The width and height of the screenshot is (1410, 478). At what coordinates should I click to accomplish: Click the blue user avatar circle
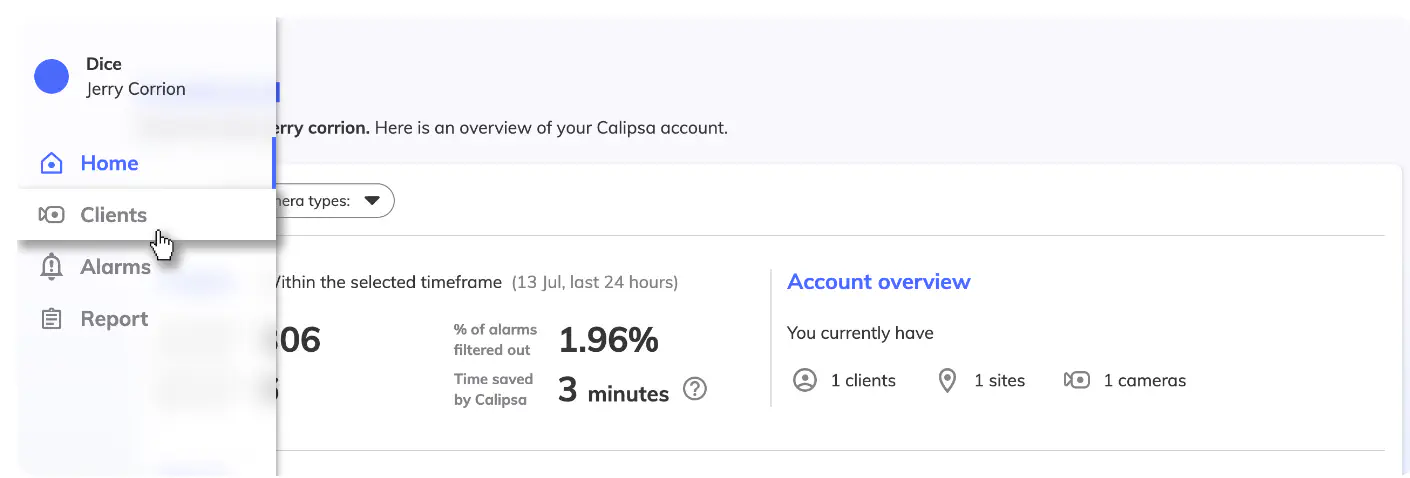pos(51,76)
